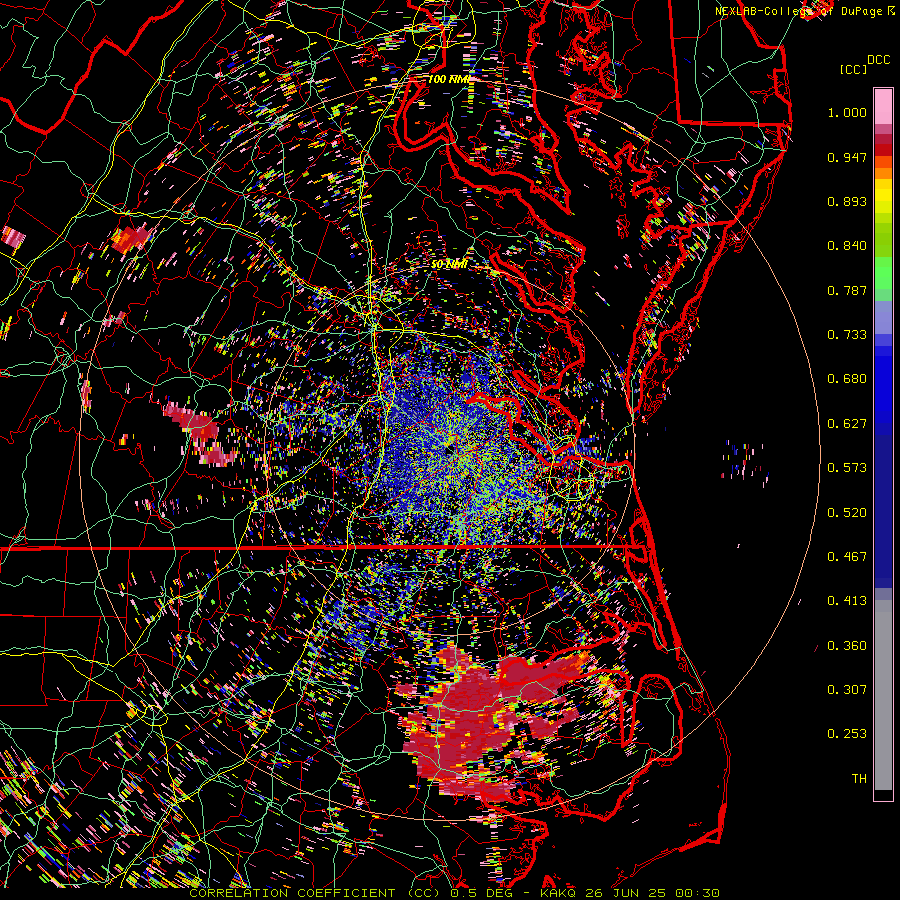Select the 0.360 legend value
The height and width of the screenshot is (900, 900).
click(x=847, y=646)
